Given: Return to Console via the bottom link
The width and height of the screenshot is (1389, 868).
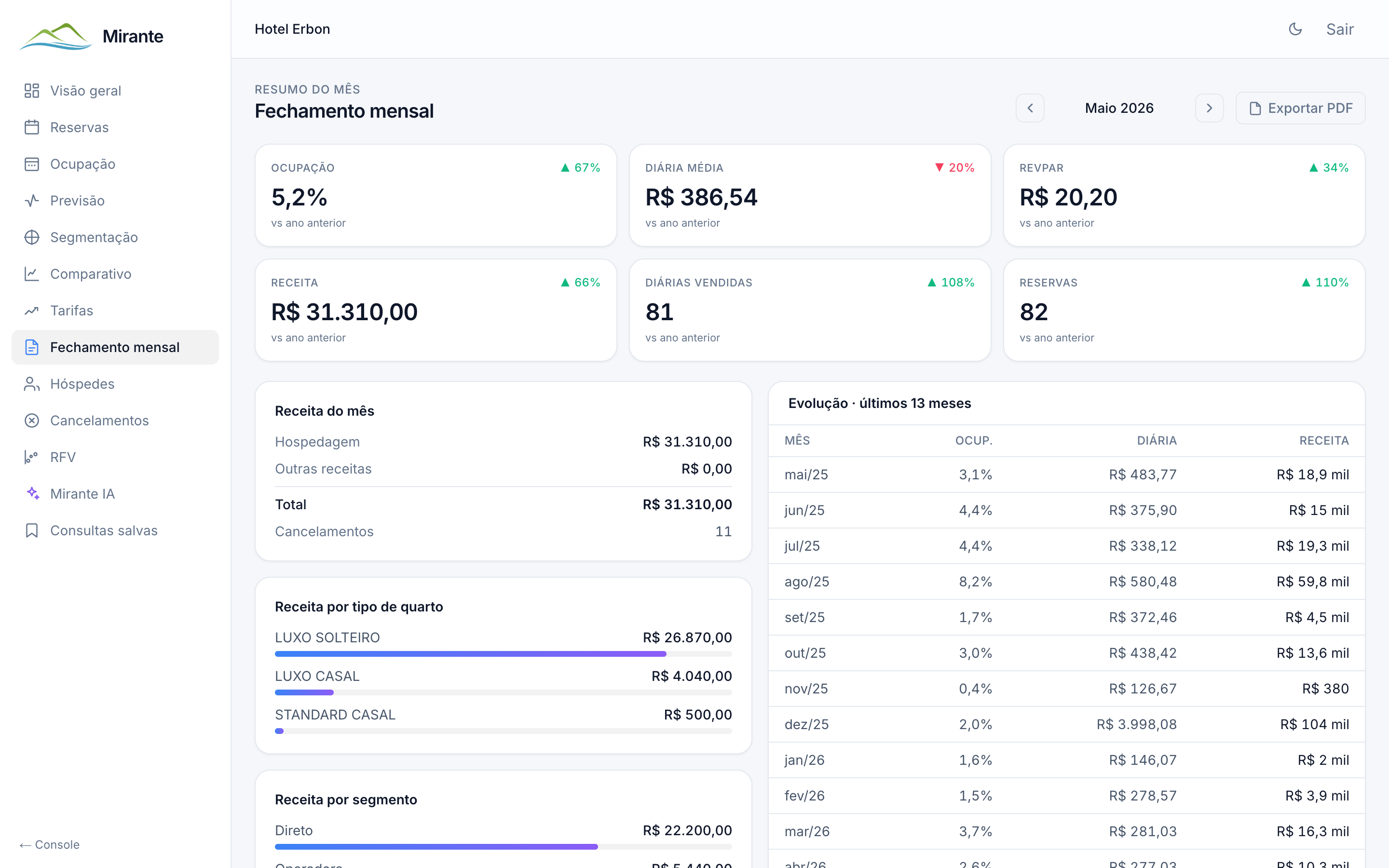Looking at the screenshot, I should pos(49,844).
